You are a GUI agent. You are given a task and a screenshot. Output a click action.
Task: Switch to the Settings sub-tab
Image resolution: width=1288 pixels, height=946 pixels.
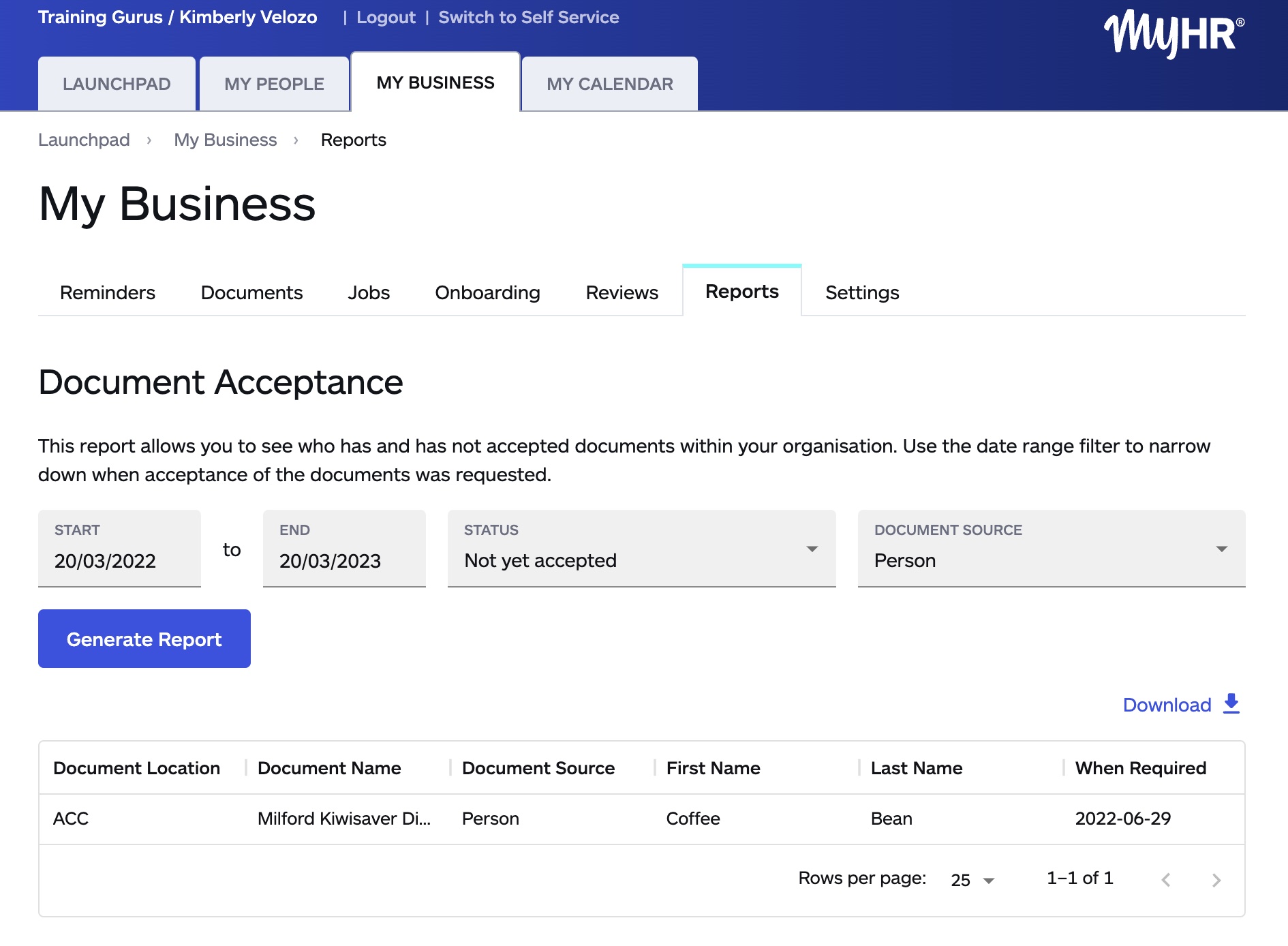click(862, 292)
